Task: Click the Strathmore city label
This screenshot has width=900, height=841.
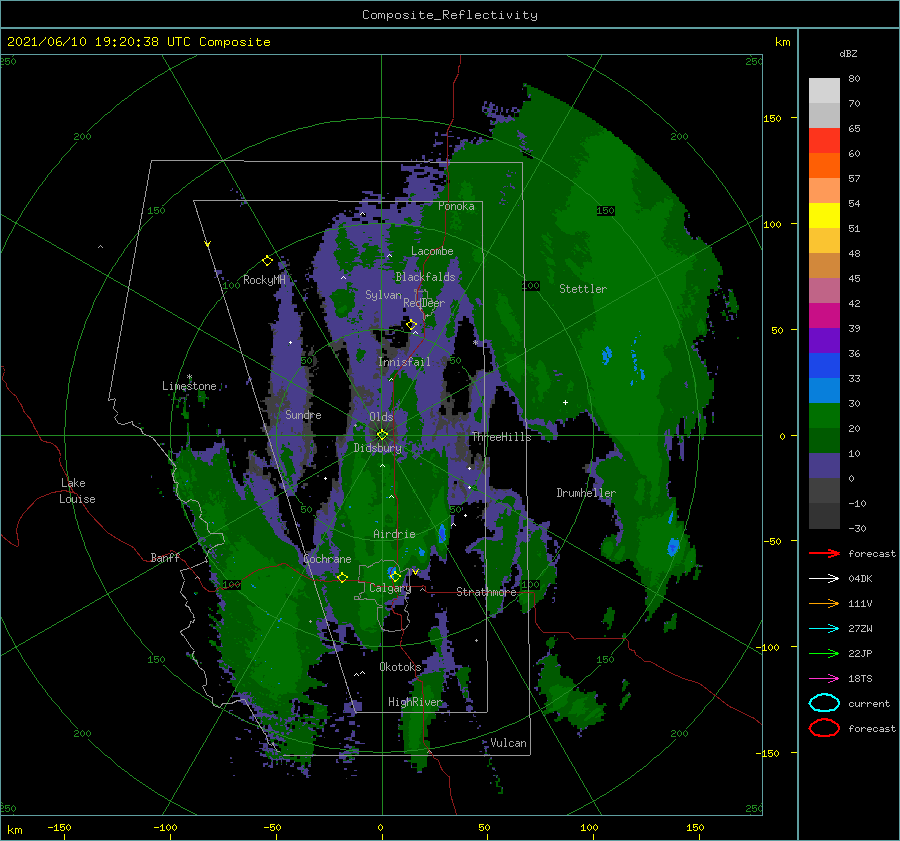Action: [x=486, y=592]
